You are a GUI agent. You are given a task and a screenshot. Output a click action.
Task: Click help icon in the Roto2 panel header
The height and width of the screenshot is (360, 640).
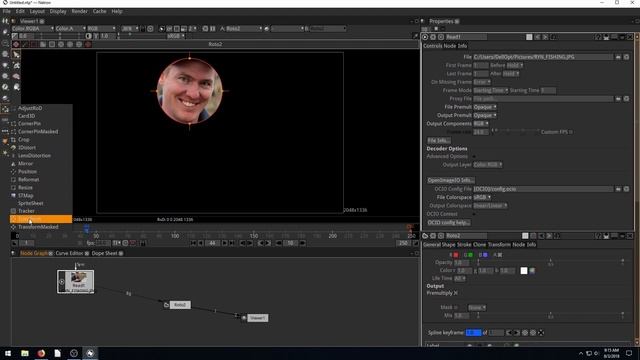[598, 236]
